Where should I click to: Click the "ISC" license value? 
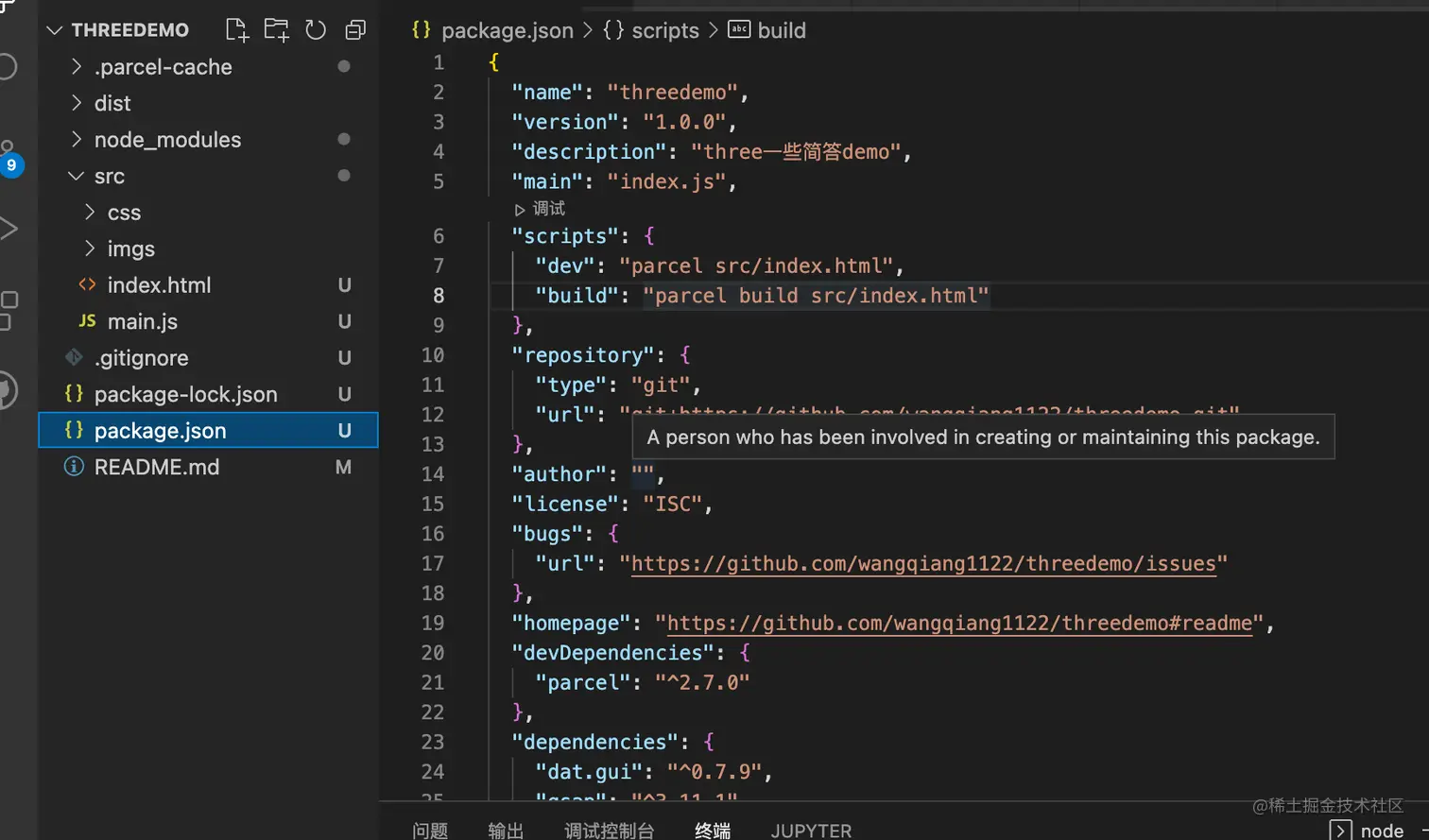point(673,504)
